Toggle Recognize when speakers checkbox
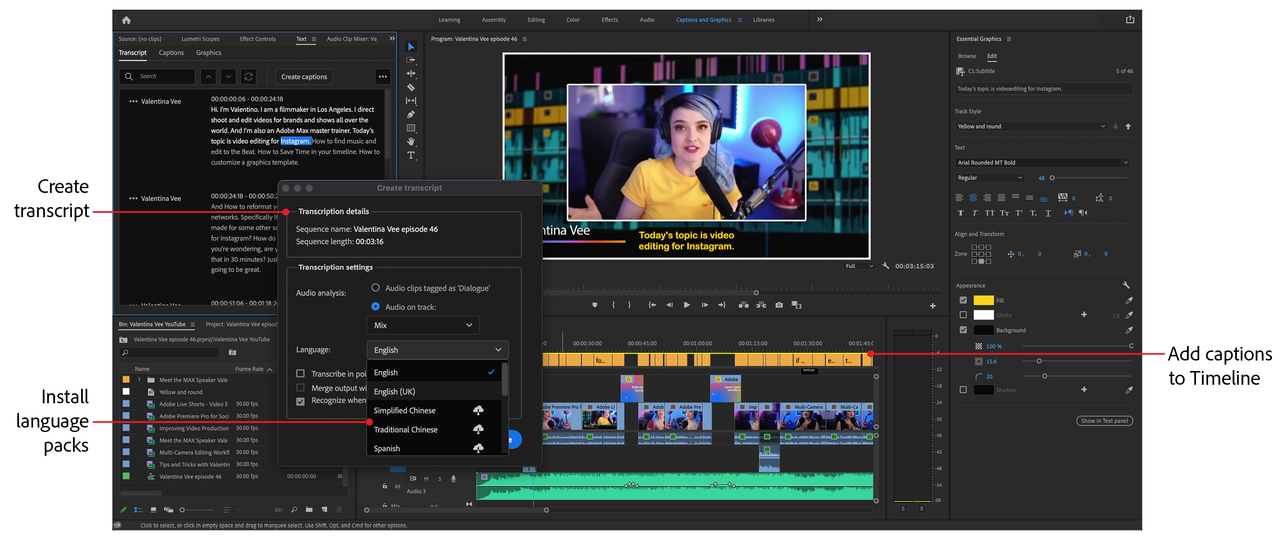Screen dimensions: 1280x543 tap(301, 401)
